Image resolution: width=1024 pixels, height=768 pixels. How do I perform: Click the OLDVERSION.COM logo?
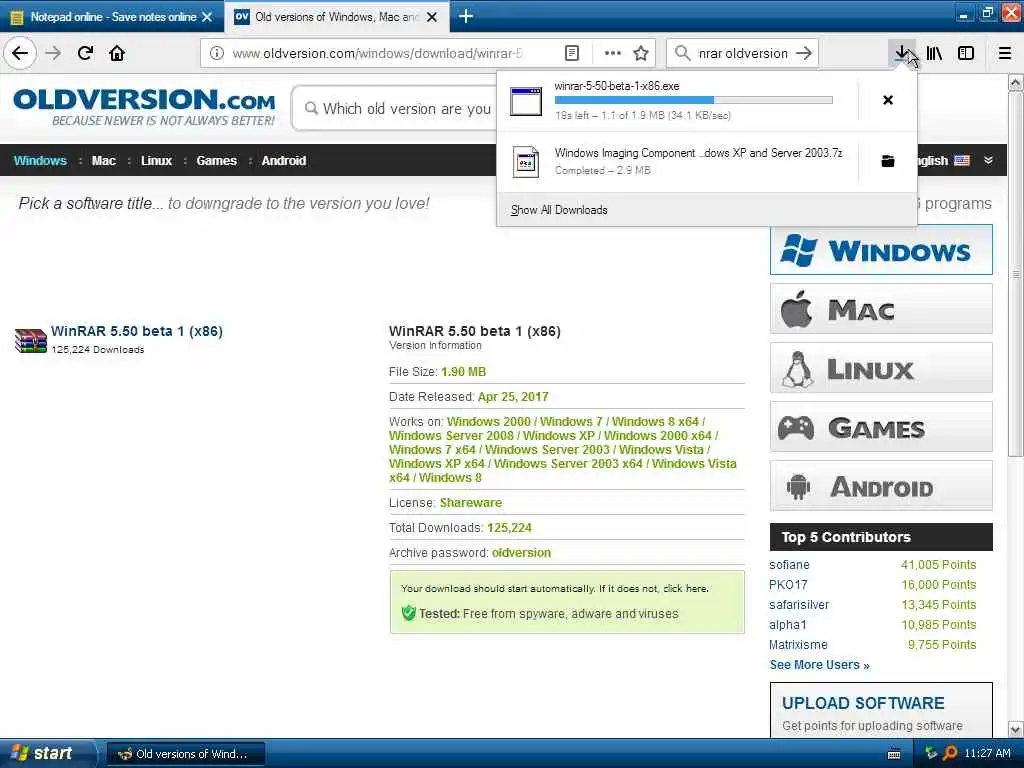(144, 107)
